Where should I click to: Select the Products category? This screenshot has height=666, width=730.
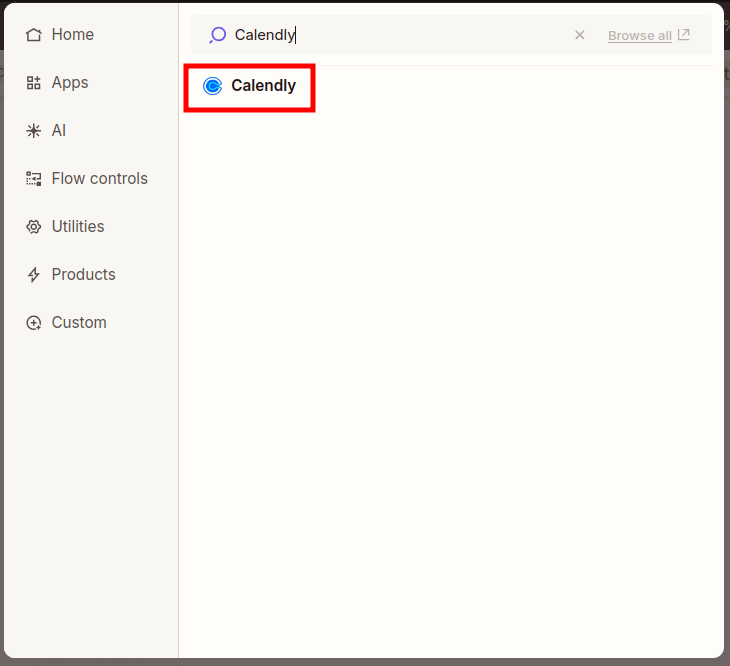70,274
